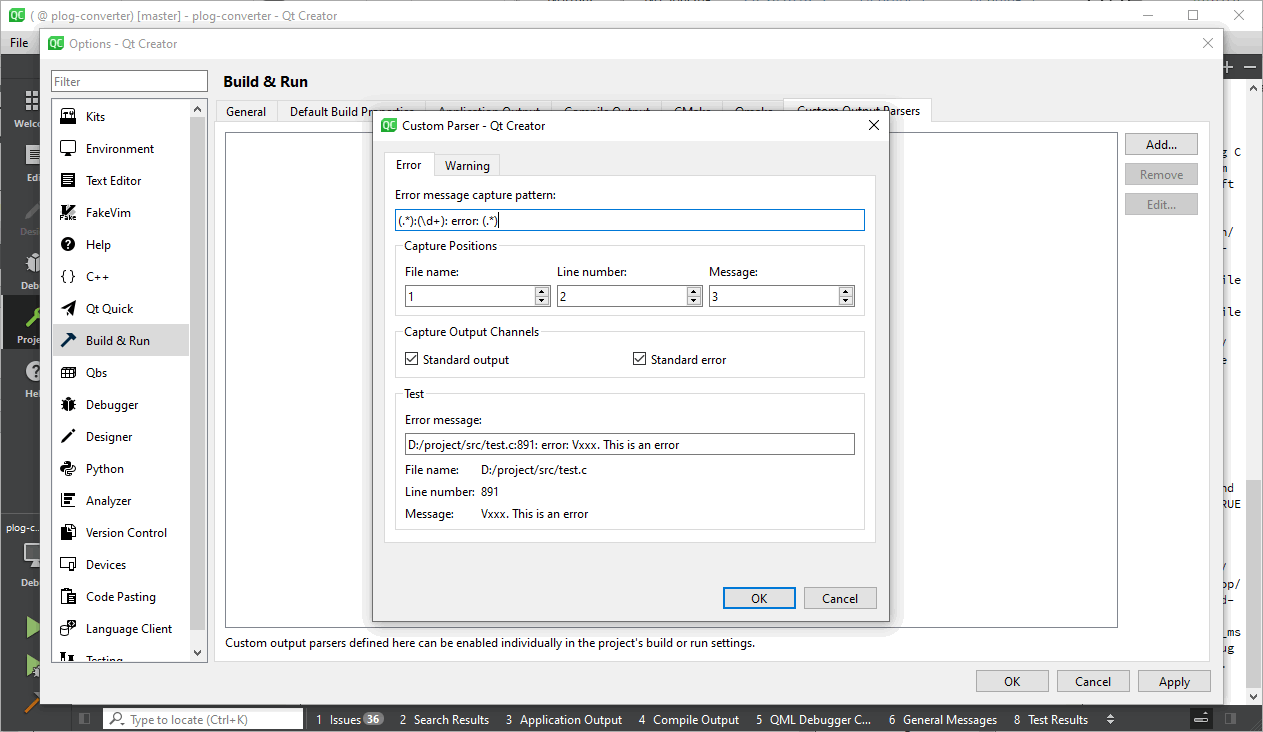This screenshot has height=732, width=1263.
Task: Decrease the Line number capture position
Action: click(x=694, y=301)
